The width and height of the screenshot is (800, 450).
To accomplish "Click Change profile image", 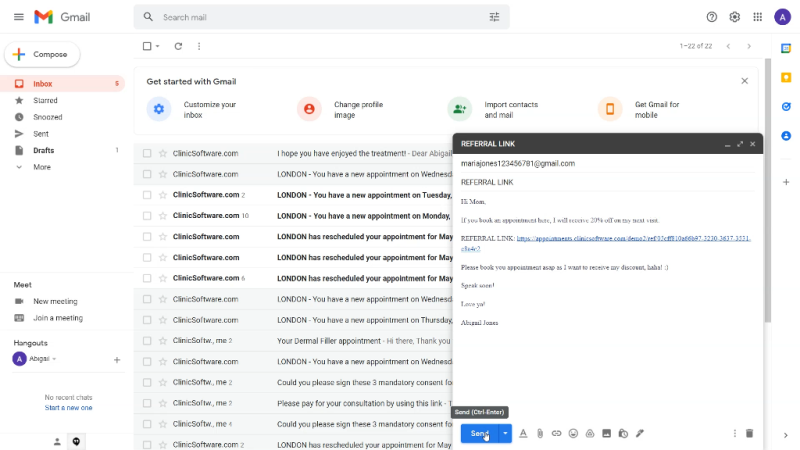I will point(341,109).
